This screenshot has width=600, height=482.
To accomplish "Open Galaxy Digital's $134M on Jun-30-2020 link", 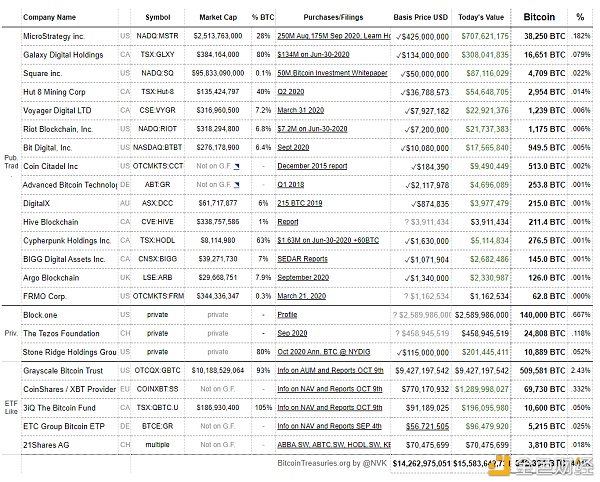I will click(313, 55).
